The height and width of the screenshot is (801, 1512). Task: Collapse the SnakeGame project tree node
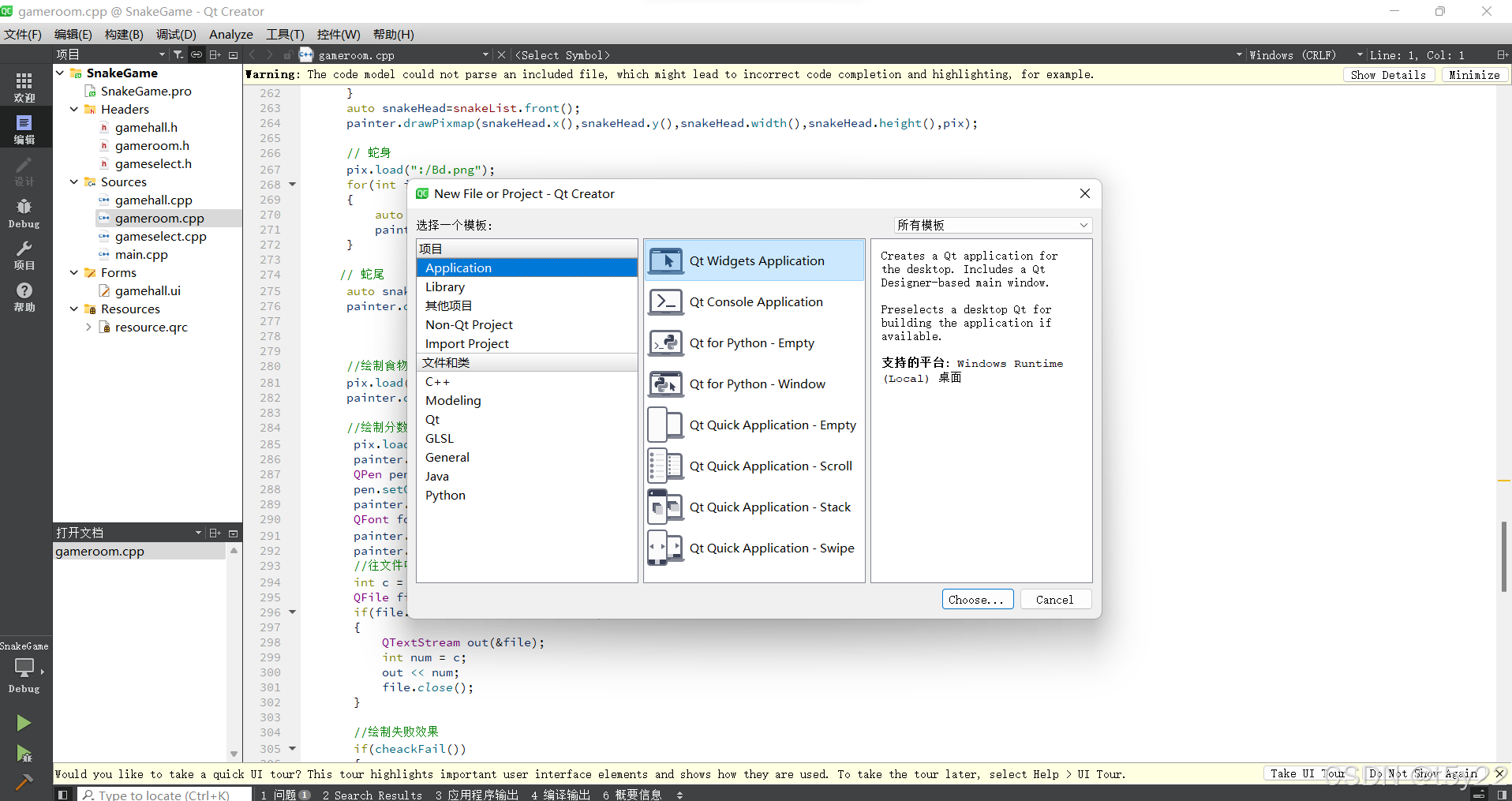60,73
